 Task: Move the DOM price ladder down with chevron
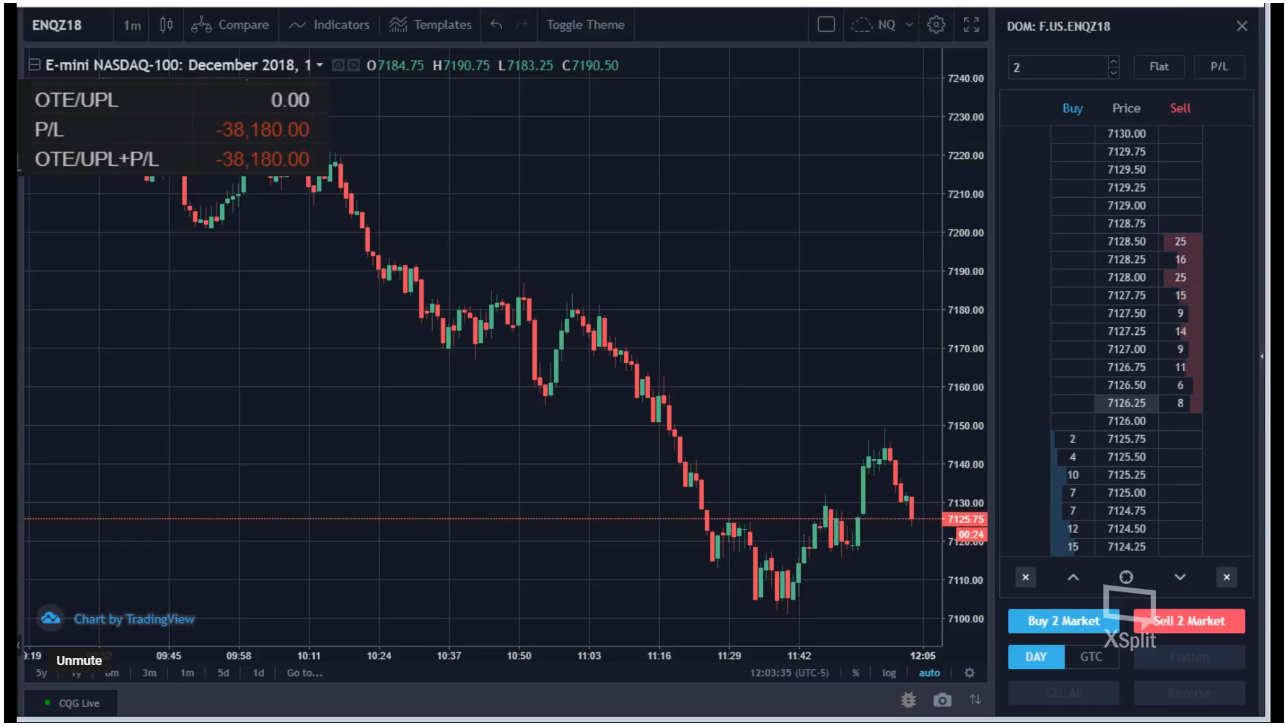click(1180, 577)
